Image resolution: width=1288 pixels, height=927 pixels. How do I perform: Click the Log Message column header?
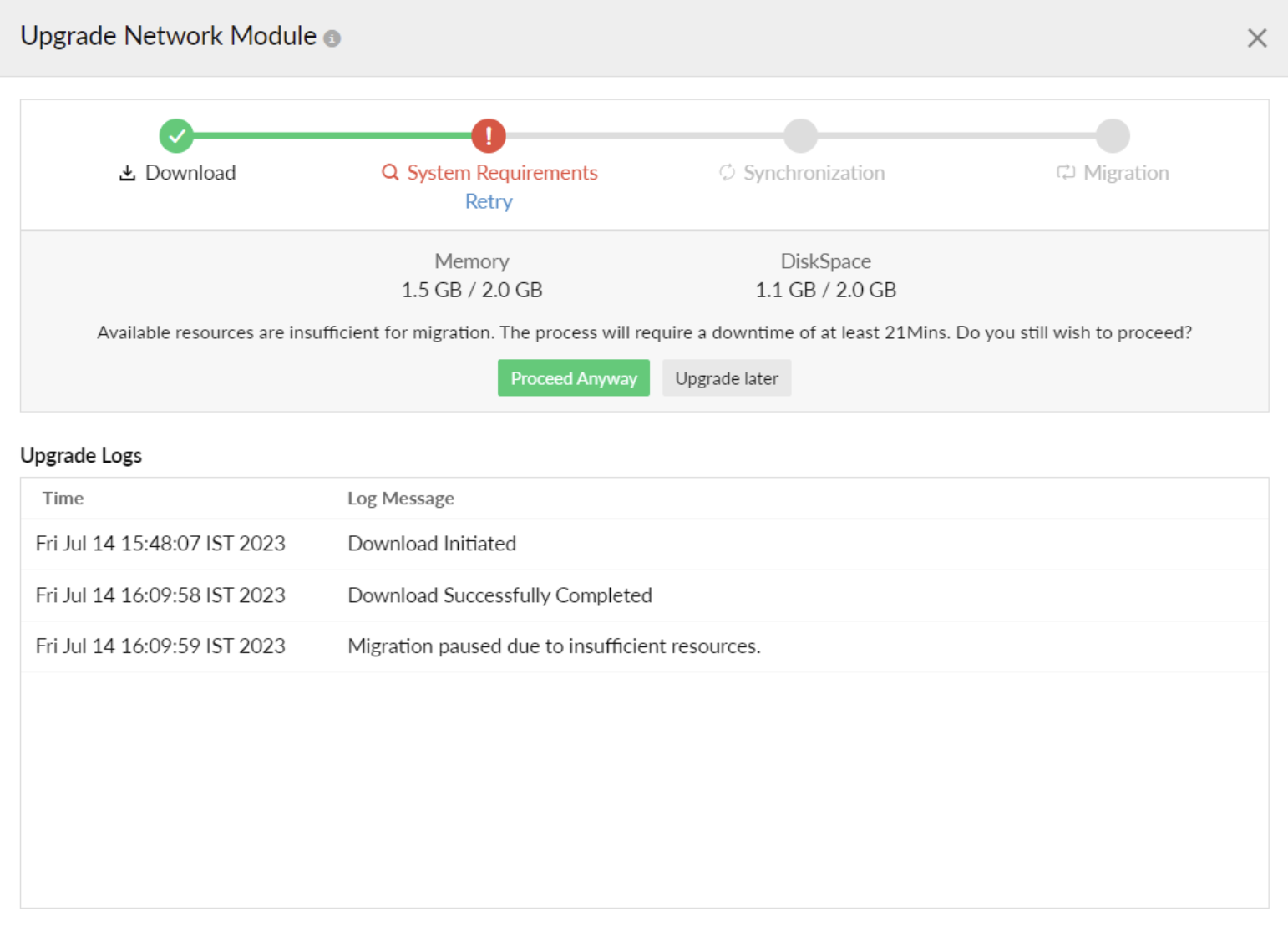click(401, 499)
